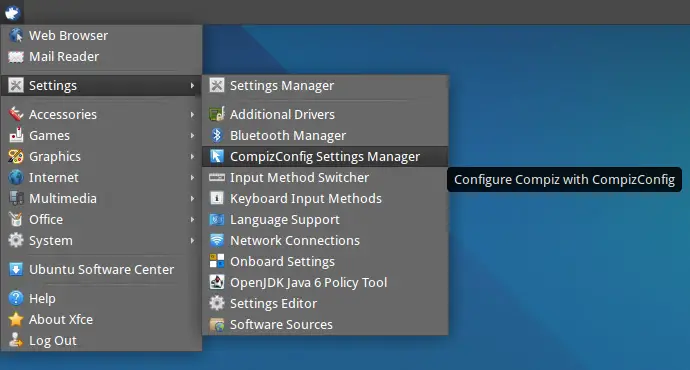Image resolution: width=690 pixels, height=370 pixels.
Task: Click the Software Sources icon
Action: (x=217, y=325)
